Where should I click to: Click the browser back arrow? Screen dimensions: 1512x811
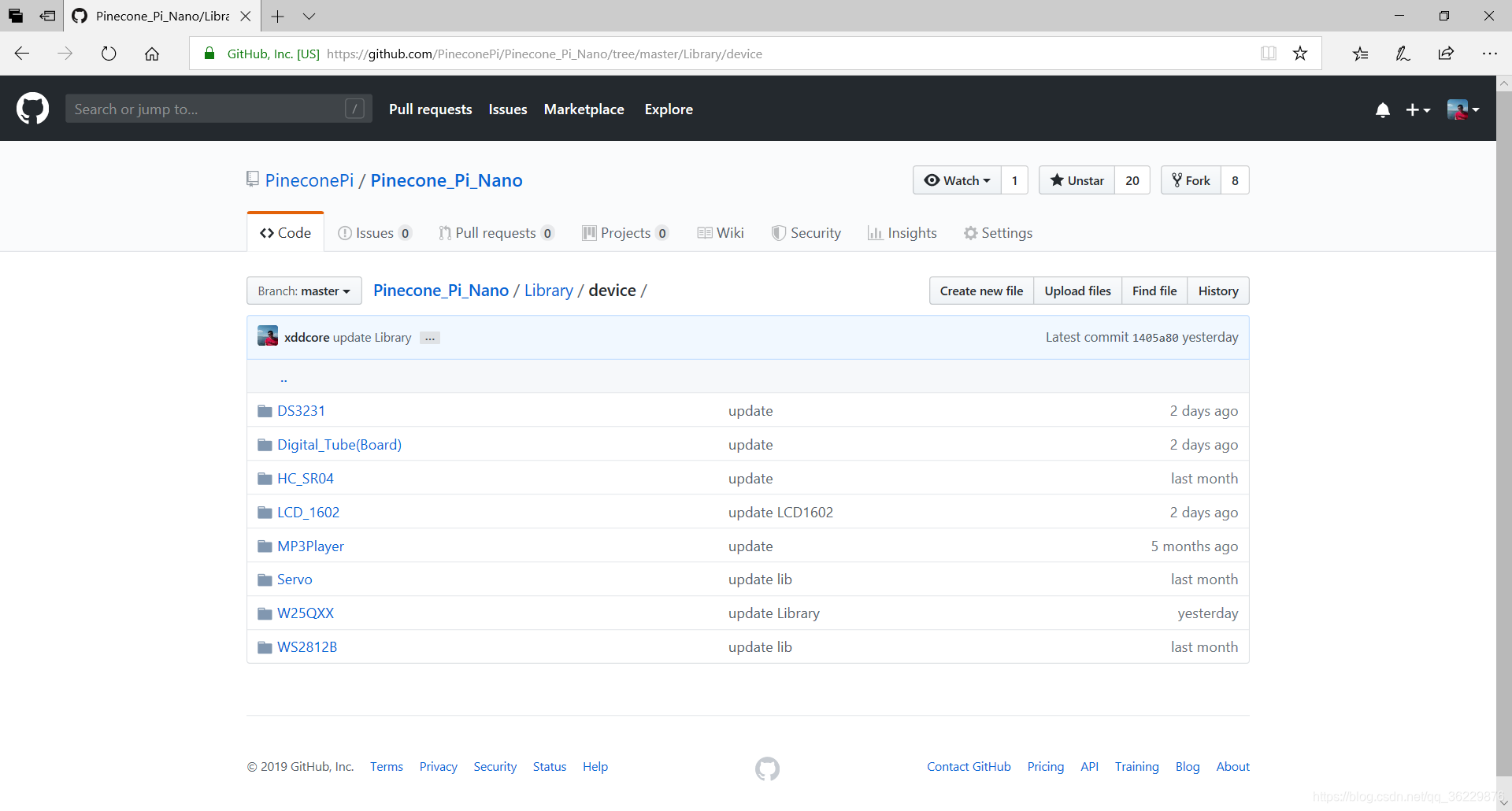click(x=22, y=54)
